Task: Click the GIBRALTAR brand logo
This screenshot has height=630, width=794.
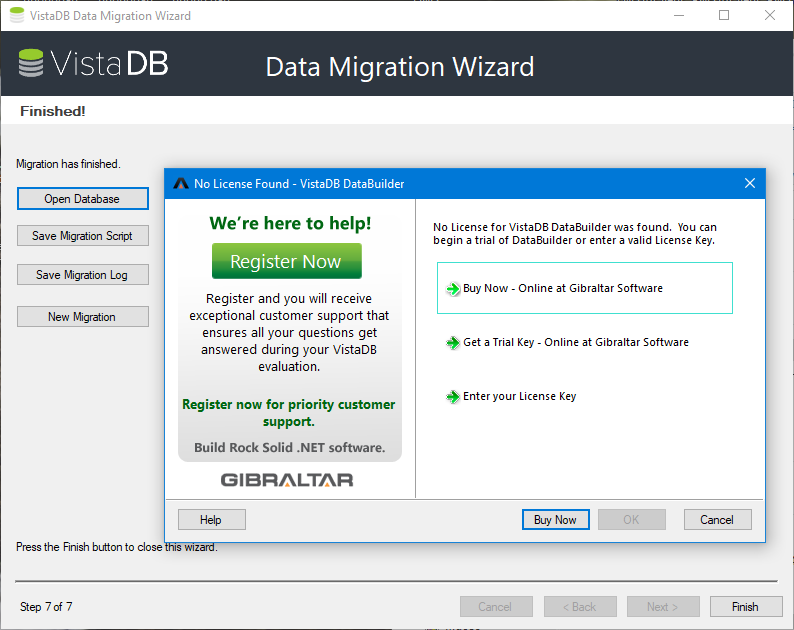Action: [x=287, y=480]
